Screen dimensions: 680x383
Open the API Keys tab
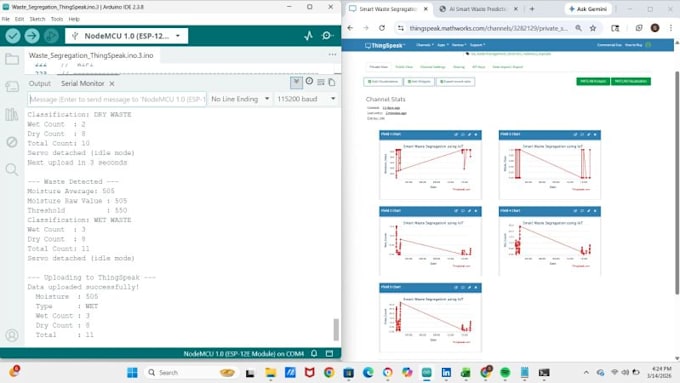[478, 67]
